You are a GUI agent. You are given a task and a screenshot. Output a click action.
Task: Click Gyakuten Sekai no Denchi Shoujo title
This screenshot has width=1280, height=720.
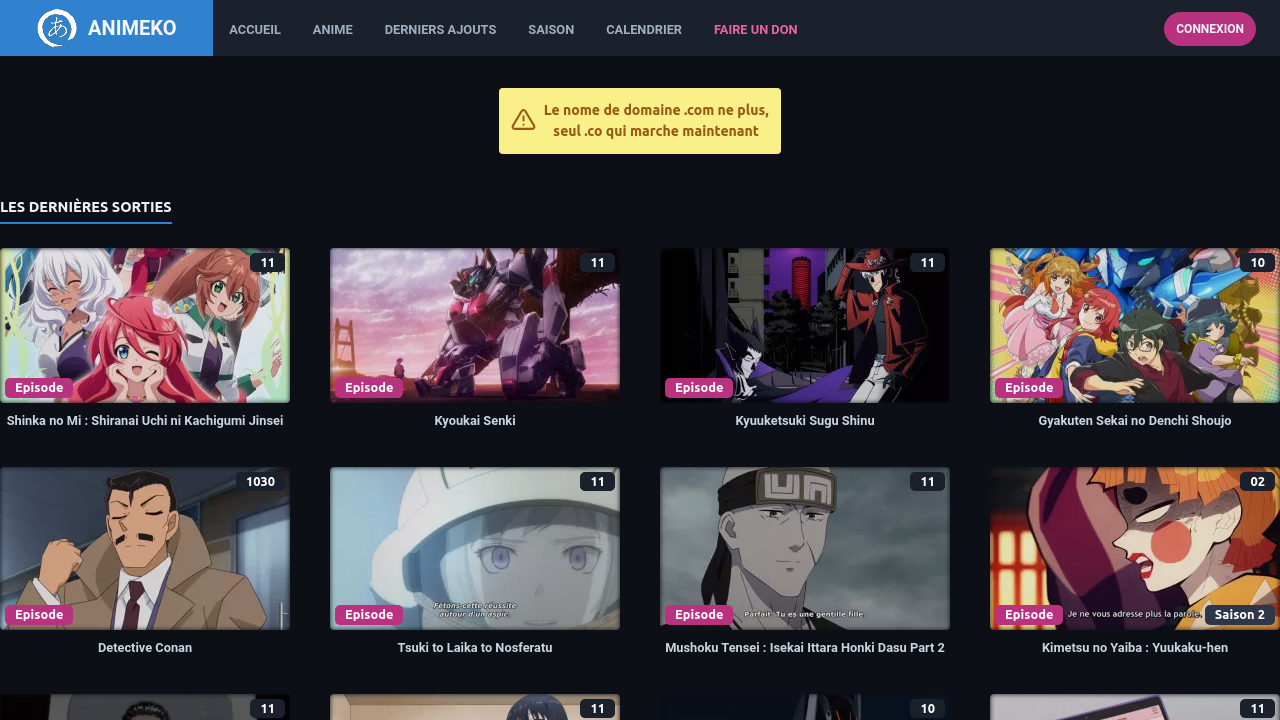click(1135, 421)
